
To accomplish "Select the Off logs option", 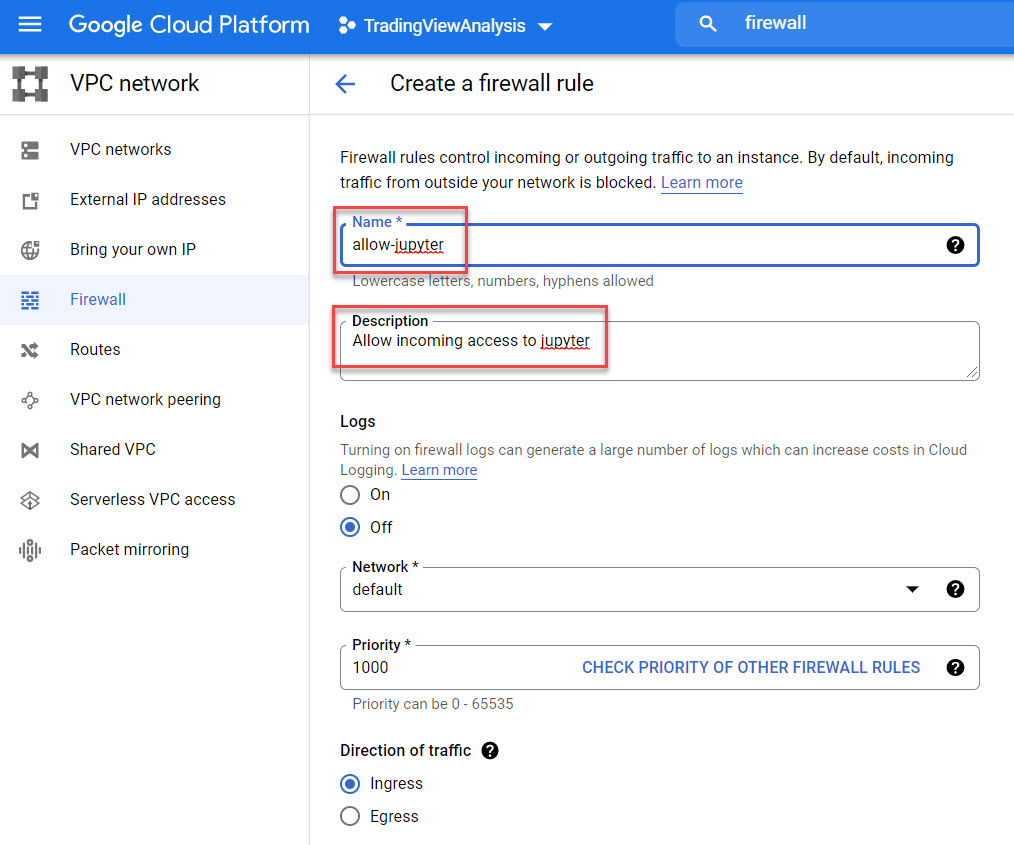I will [x=350, y=527].
